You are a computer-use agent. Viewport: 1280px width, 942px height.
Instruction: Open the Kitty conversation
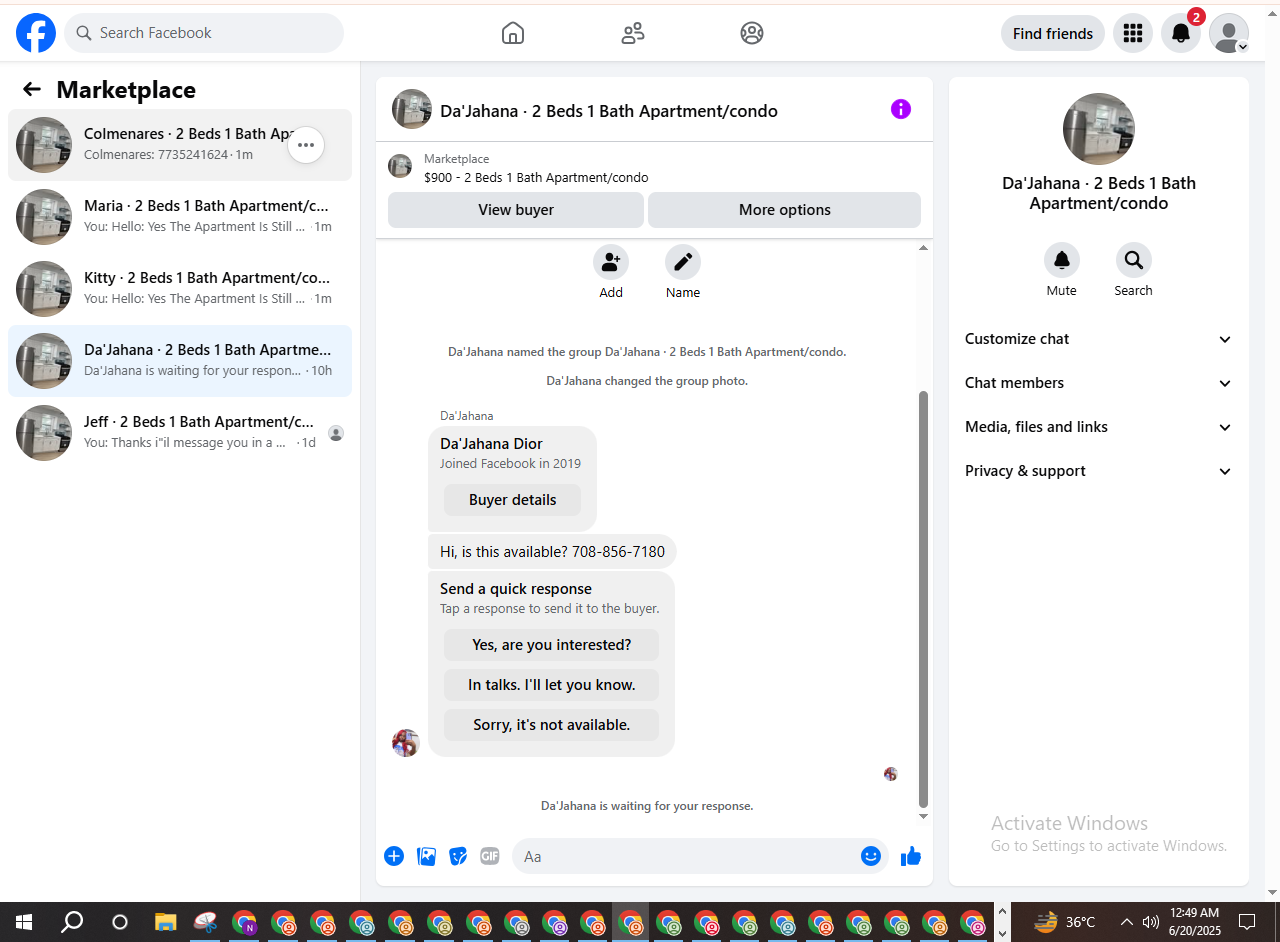tap(180, 289)
